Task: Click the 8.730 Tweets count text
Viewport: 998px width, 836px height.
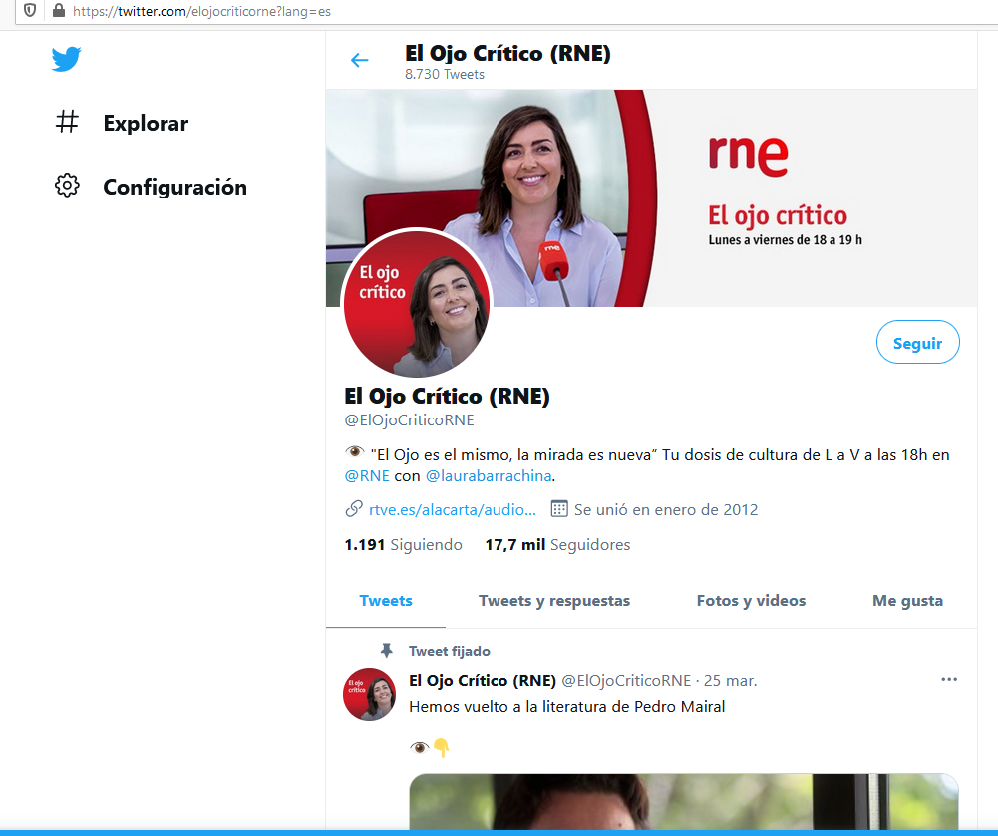Action: tap(445, 74)
